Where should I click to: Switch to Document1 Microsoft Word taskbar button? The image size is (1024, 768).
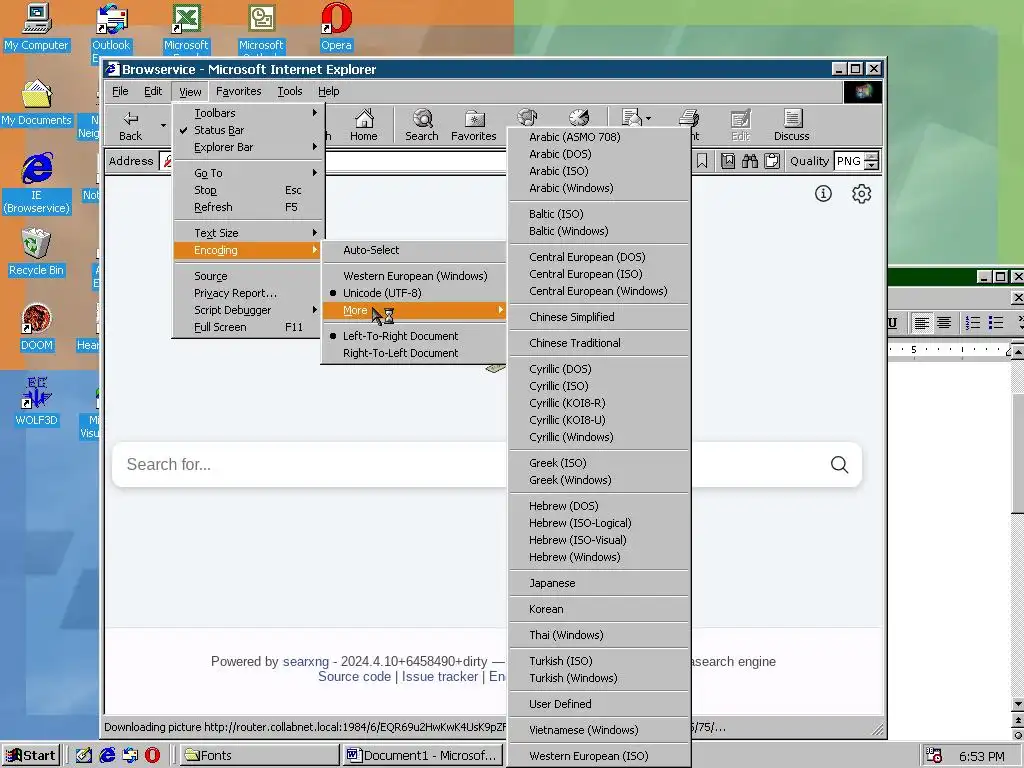coord(423,756)
